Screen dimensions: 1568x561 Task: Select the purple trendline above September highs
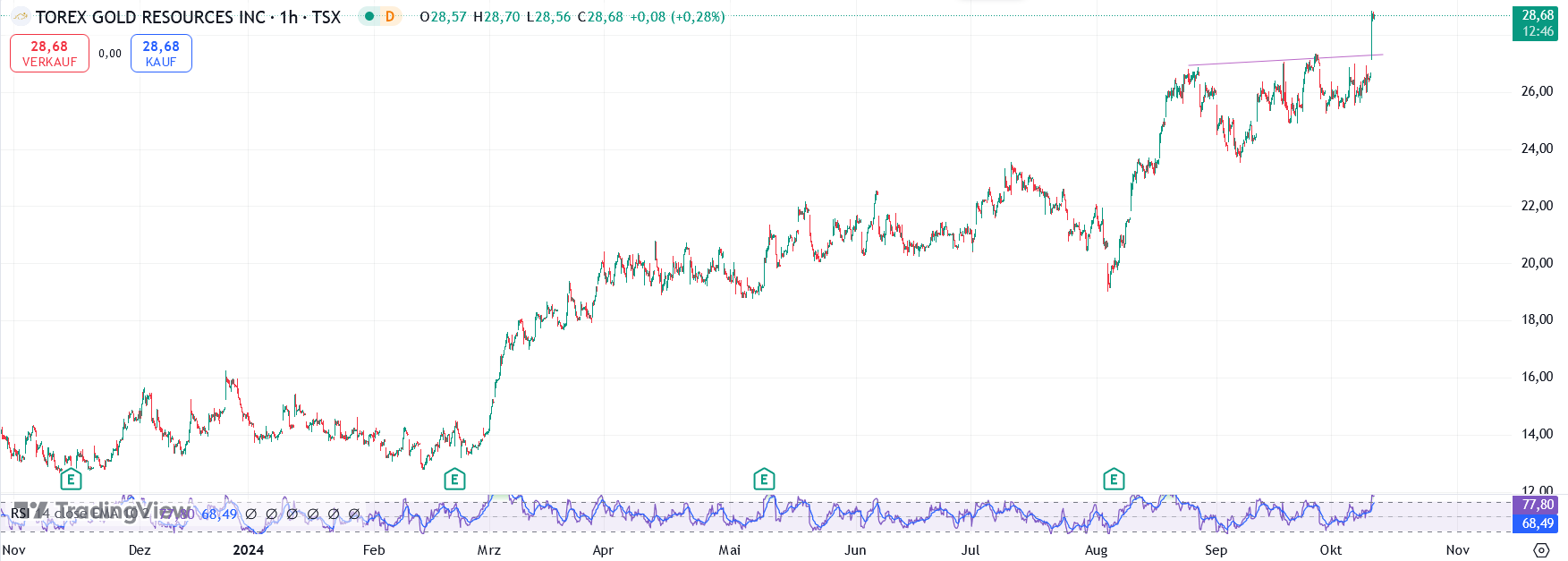pyautogui.click(x=1285, y=60)
